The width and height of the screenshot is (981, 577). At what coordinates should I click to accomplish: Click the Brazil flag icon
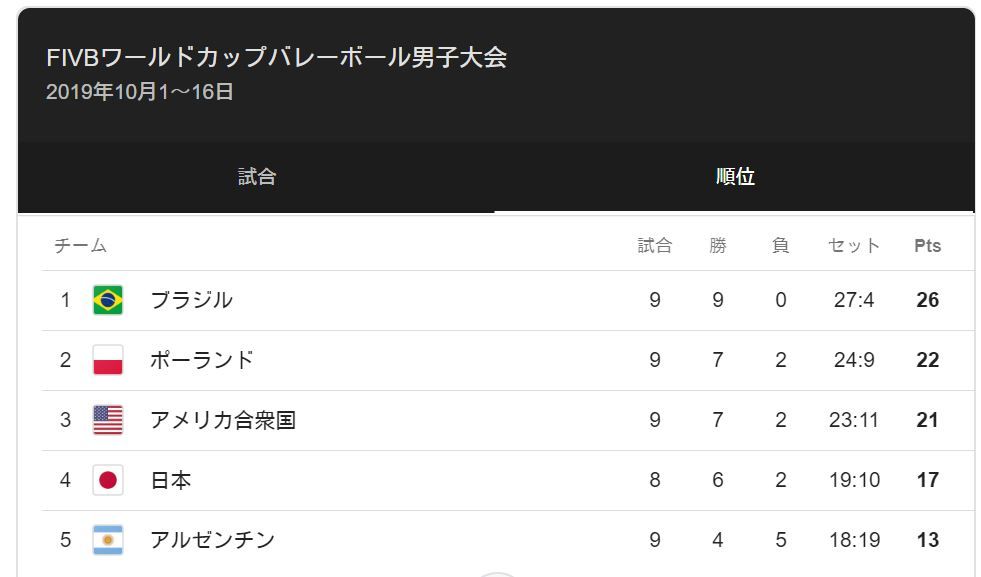click(x=108, y=300)
